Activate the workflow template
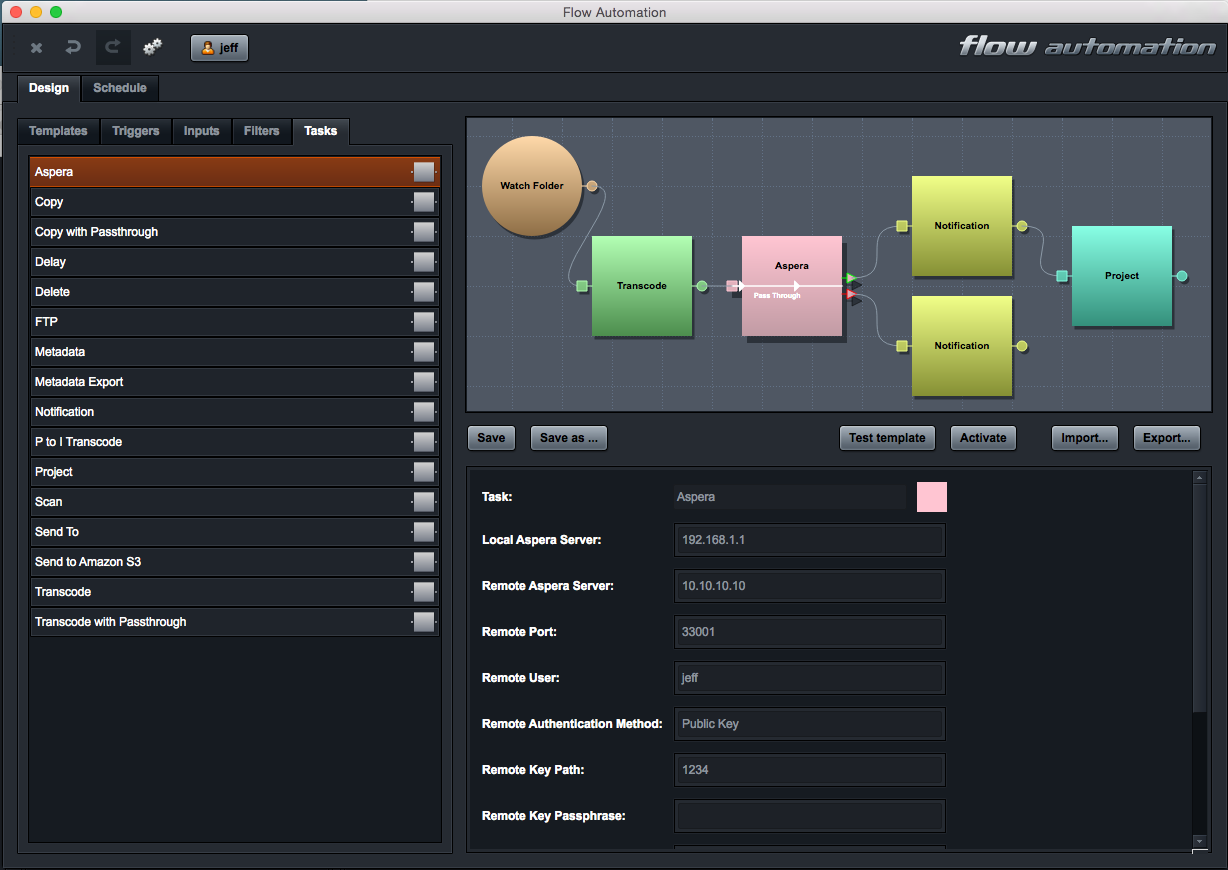Screen dimensions: 1228x870 click(982, 437)
